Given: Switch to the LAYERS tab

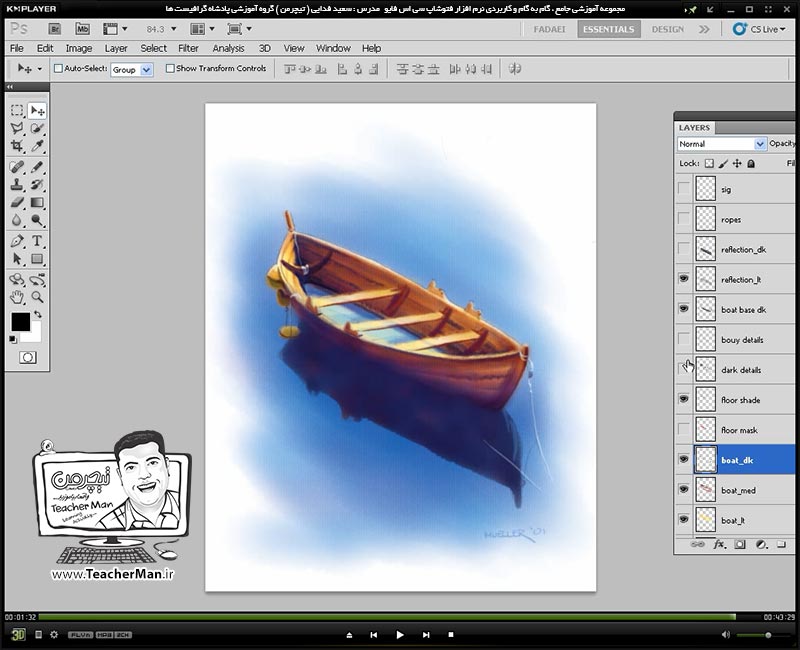Looking at the screenshot, I should (x=694, y=128).
